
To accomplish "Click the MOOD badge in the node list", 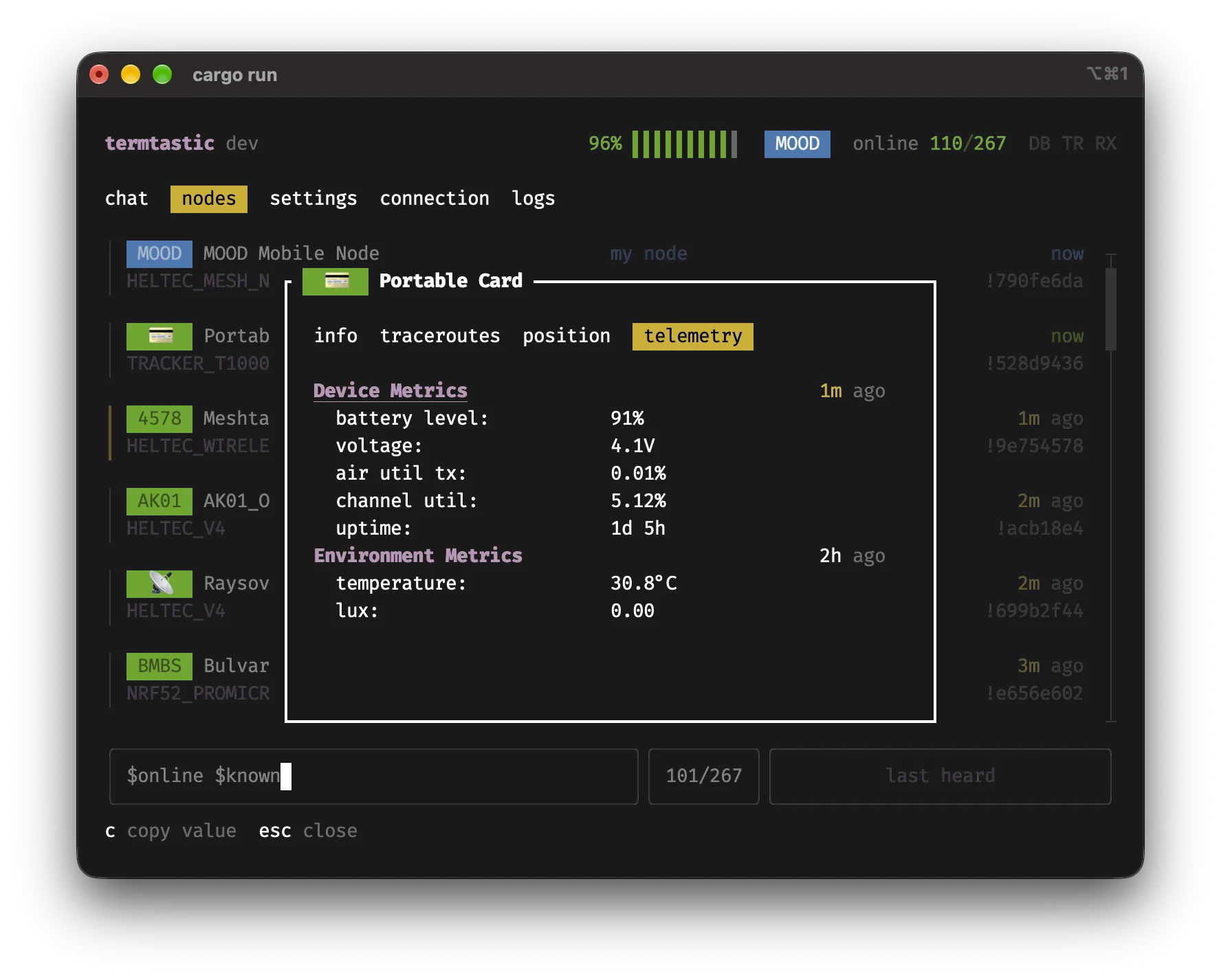I will [159, 254].
